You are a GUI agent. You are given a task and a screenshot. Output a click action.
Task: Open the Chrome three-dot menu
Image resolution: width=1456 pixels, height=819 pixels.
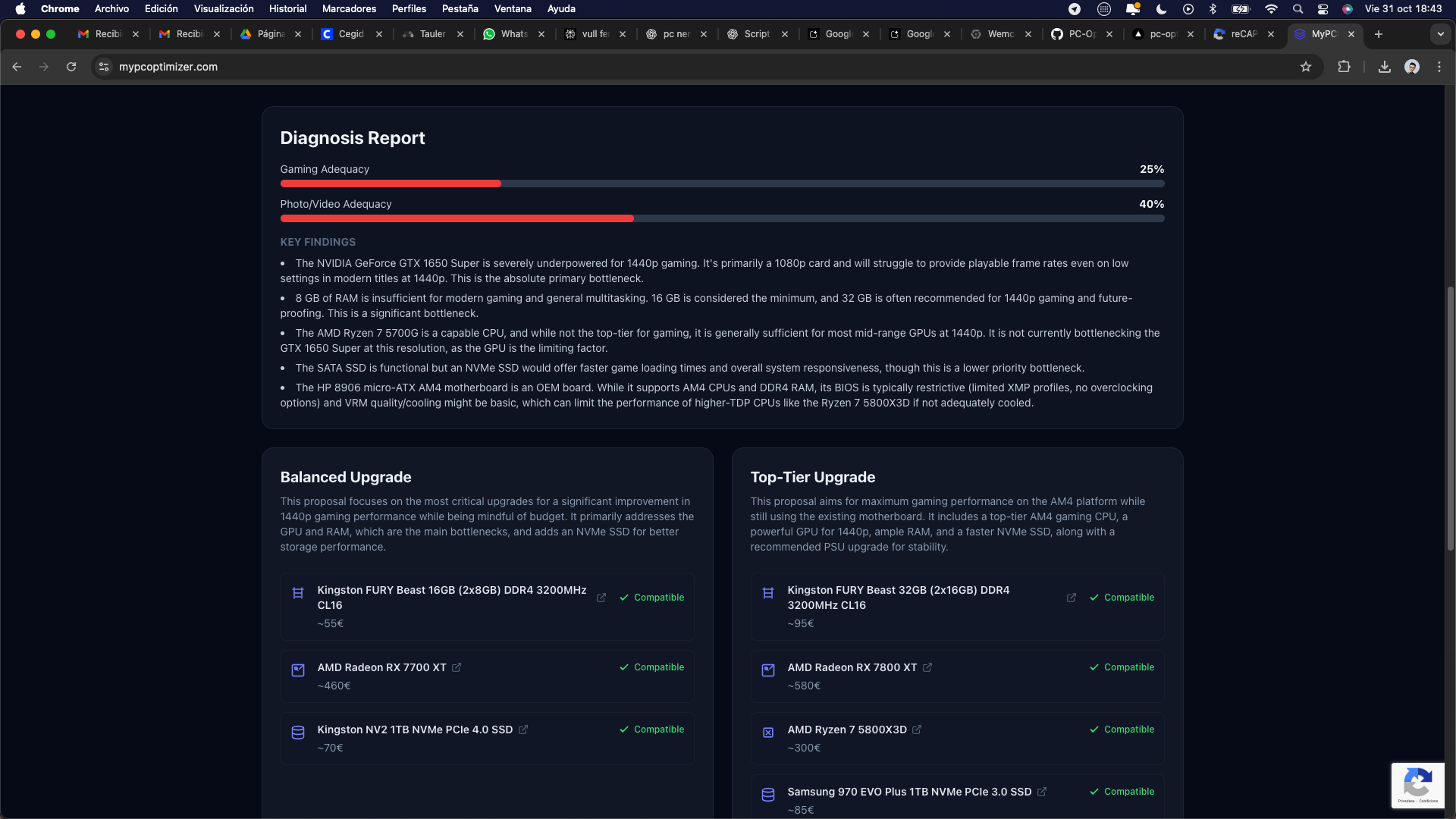pos(1439,67)
